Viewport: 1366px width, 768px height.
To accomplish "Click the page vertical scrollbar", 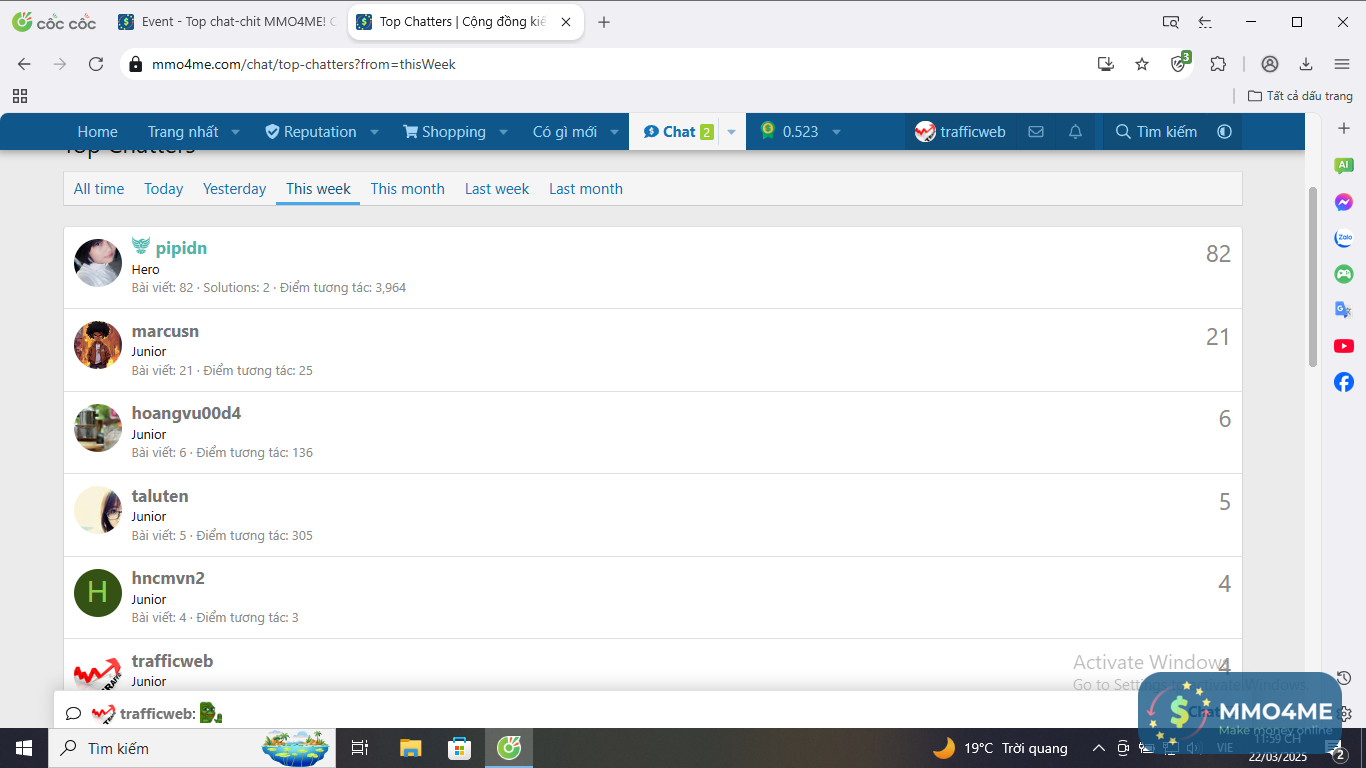I will tap(1313, 277).
